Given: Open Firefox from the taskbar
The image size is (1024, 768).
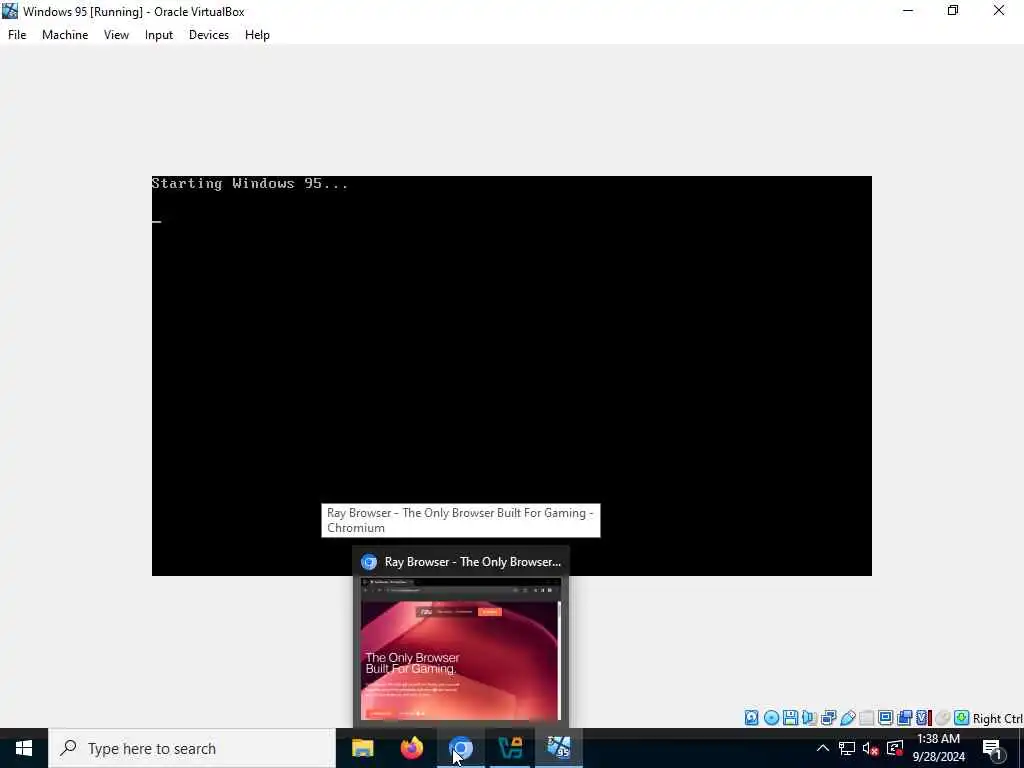Looking at the screenshot, I should 411,748.
